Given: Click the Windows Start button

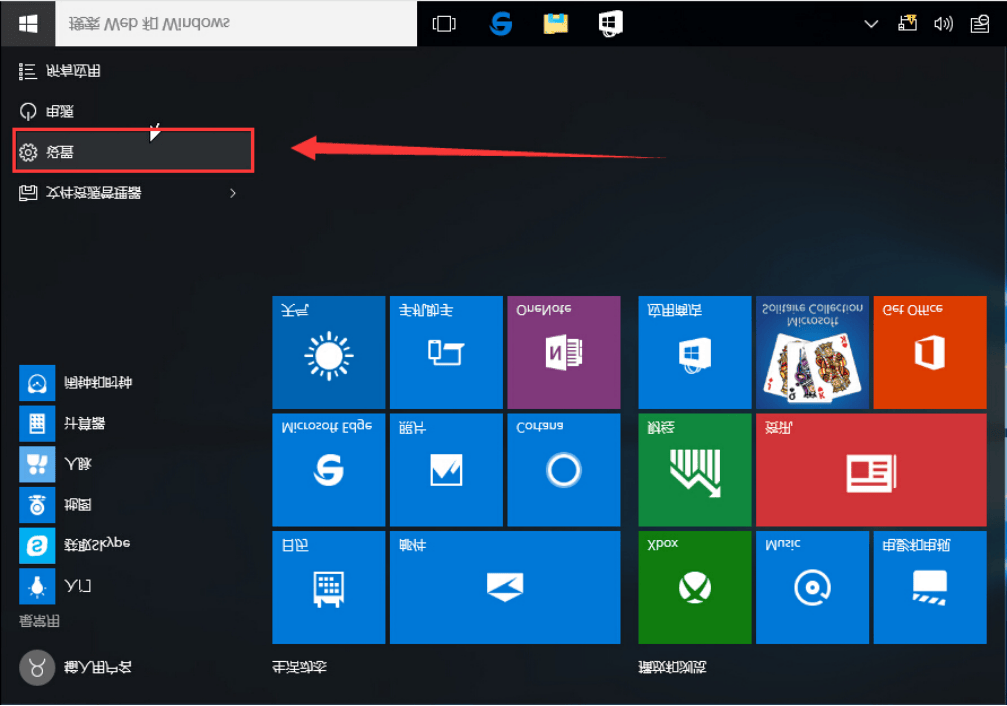Looking at the screenshot, I should pos(28,24).
